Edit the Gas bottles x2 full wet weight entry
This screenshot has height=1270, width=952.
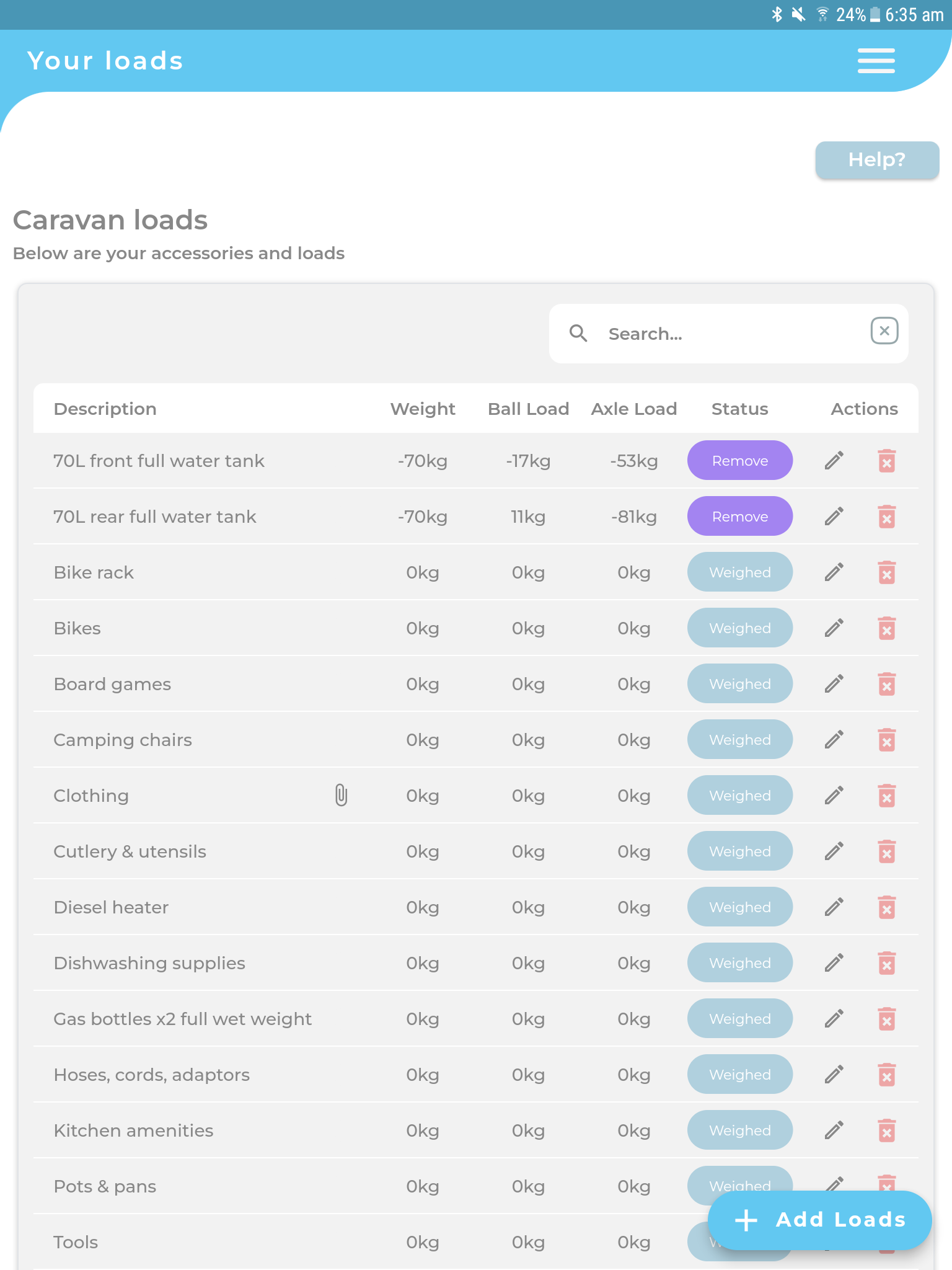click(834, 1018)
